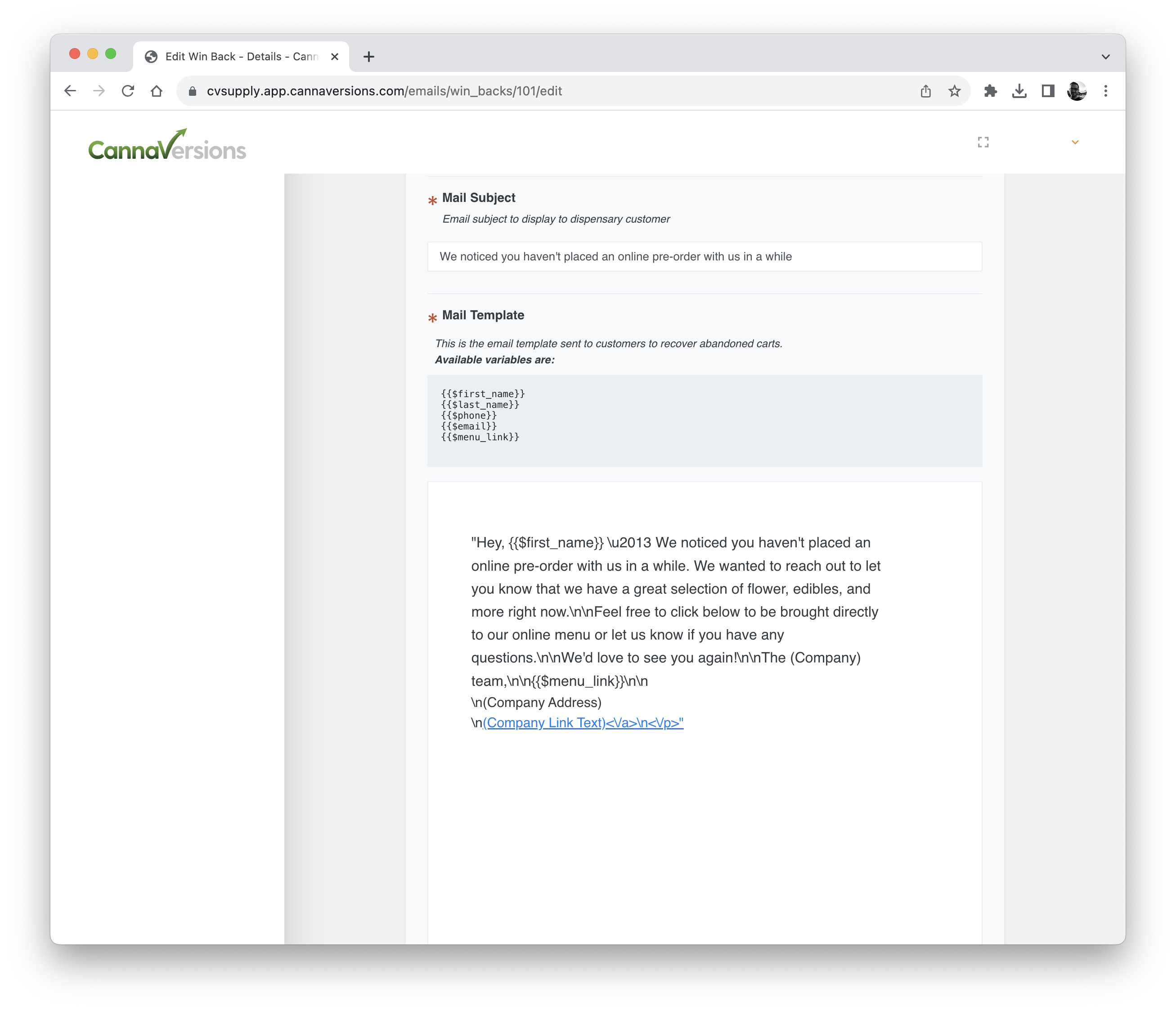Focus the Mail Subject input field
This screenshot has width=1176, height=1011.
[x=705, y=256]
